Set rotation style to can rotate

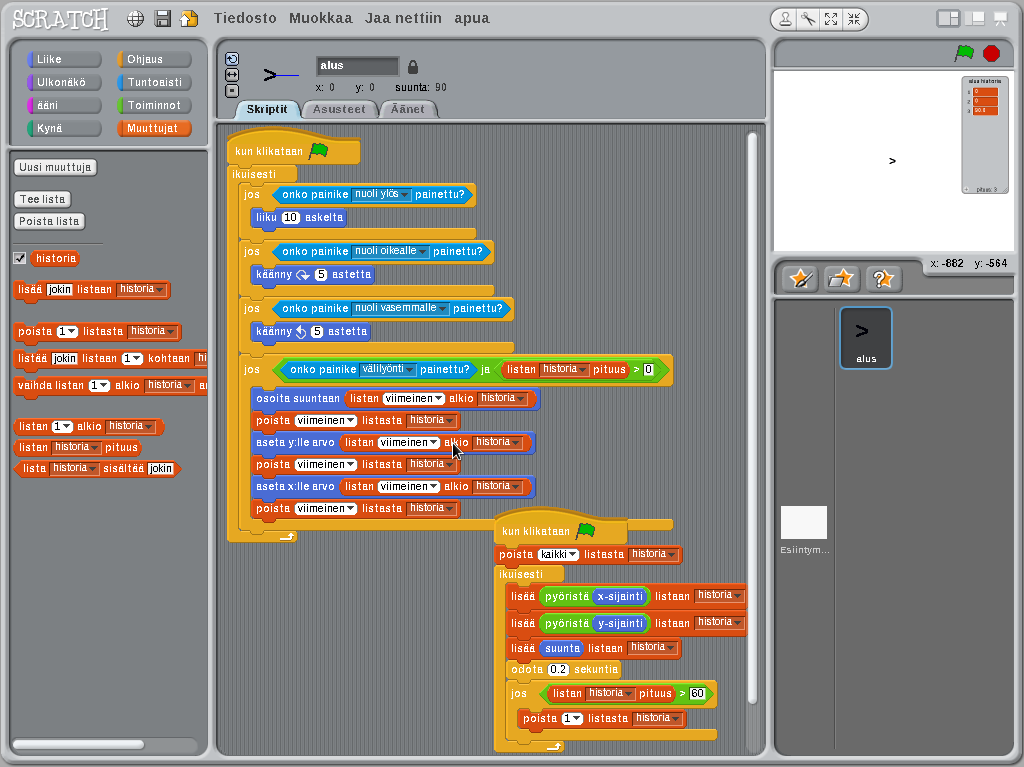[x=232, y=59]
